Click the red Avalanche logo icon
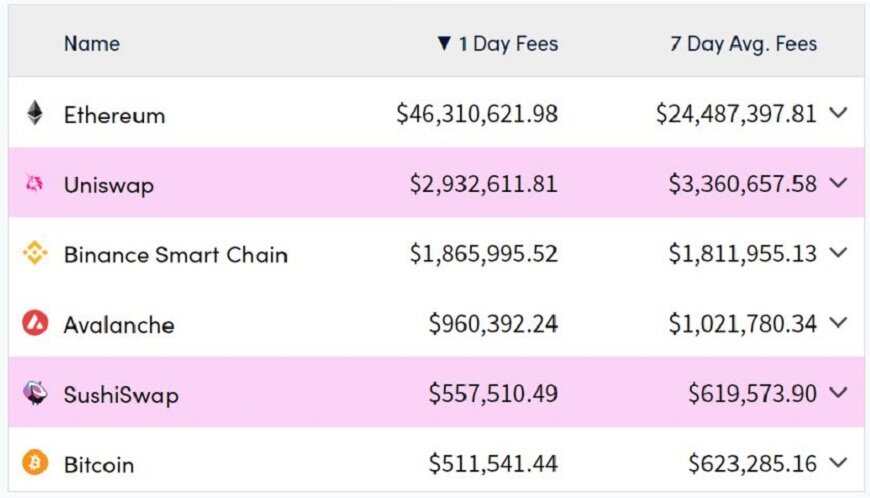This screenshot has height=498, width=870. tap(35, 324)
